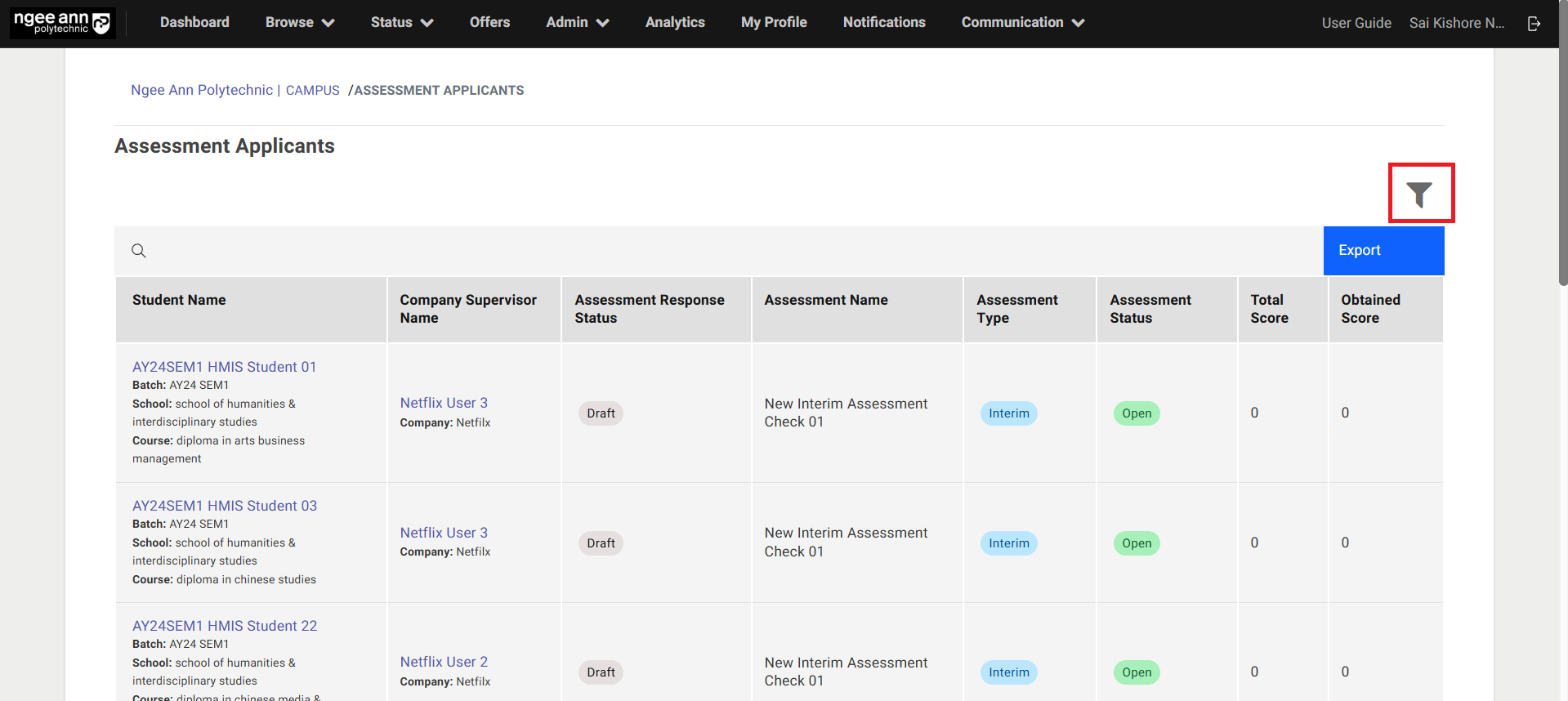This screenshot has width=1568, height=701.
Task: Open the Offers page
Action: click(489, 23)
